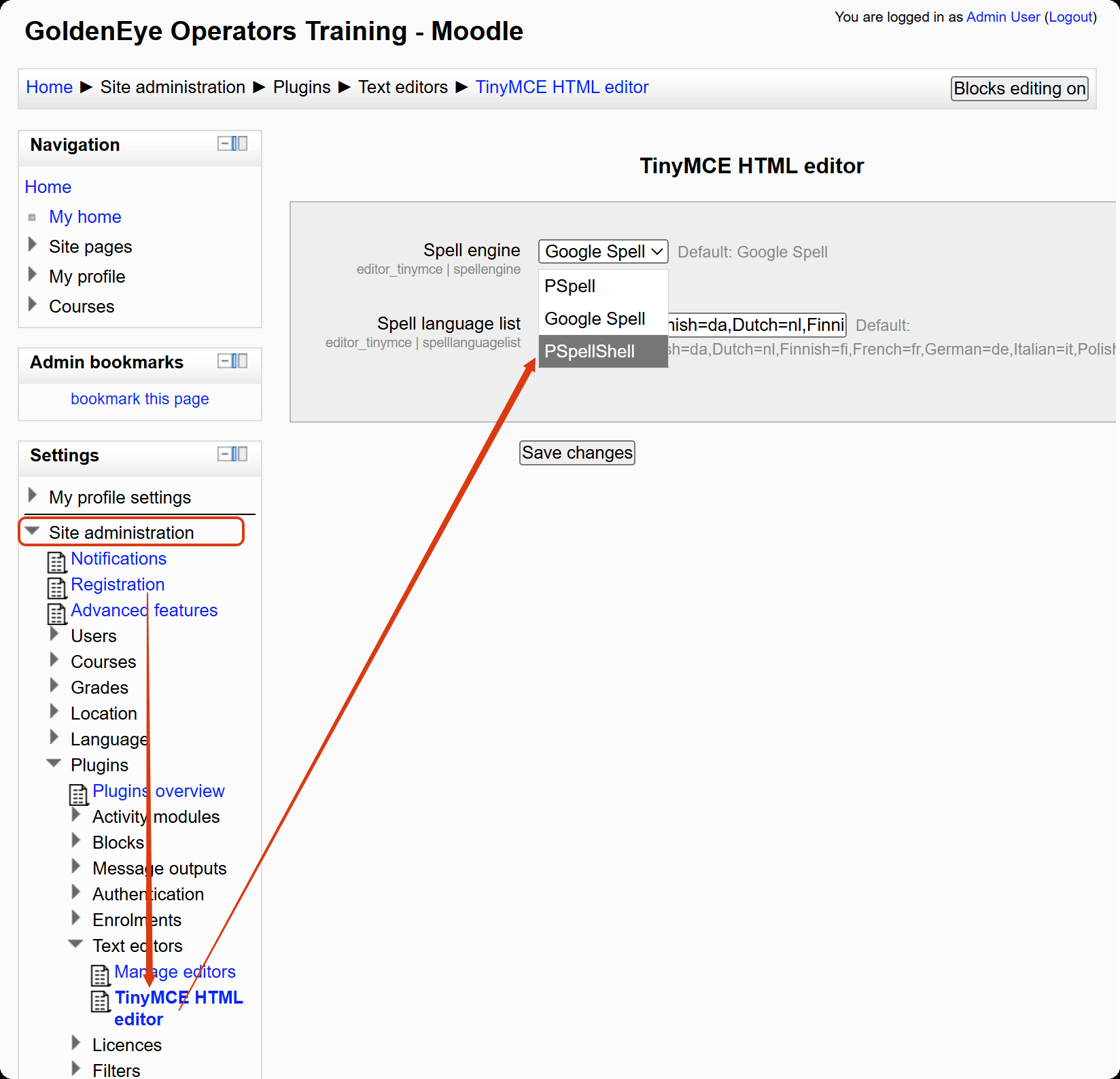Viewport: 1120px width, 1079px height.
Task: Expand the Site pages navigation node
Action: tap(32, 245)
